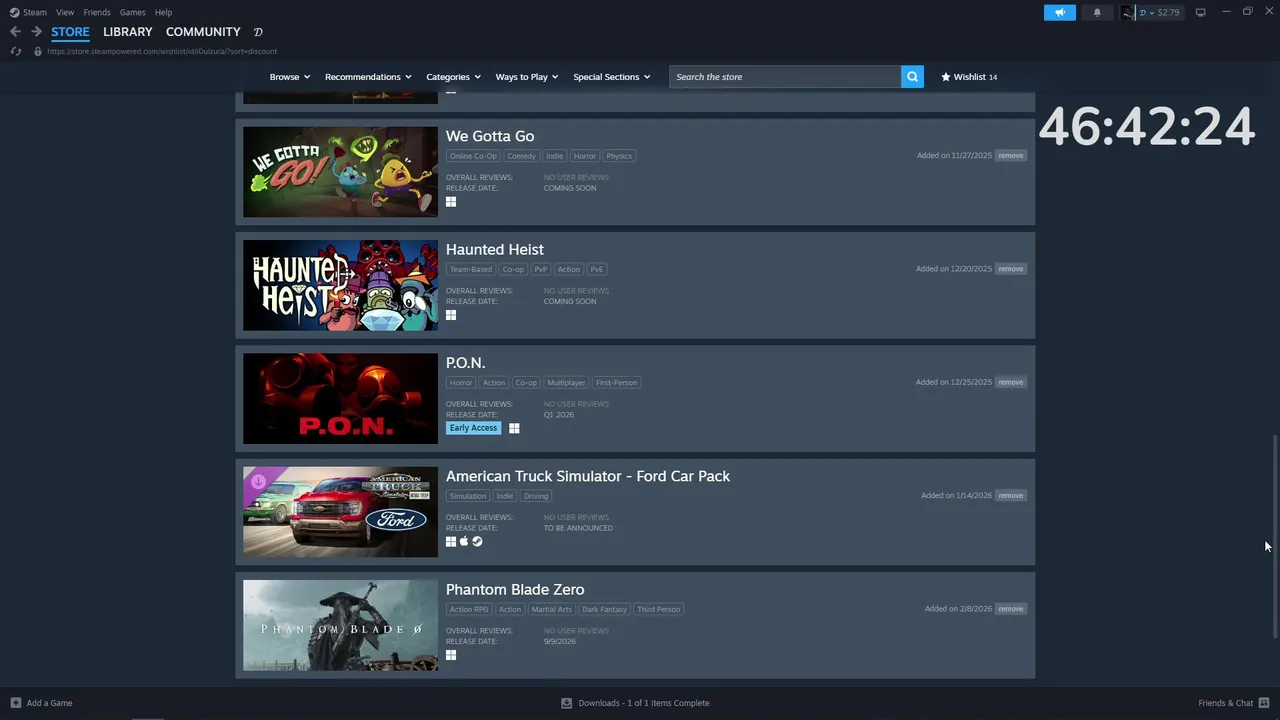Image resolution: width=1280 pixels, height=720 pixels.
Task: Click the search magnifier button
Action: pyautogui.click(x=912, y=77)
